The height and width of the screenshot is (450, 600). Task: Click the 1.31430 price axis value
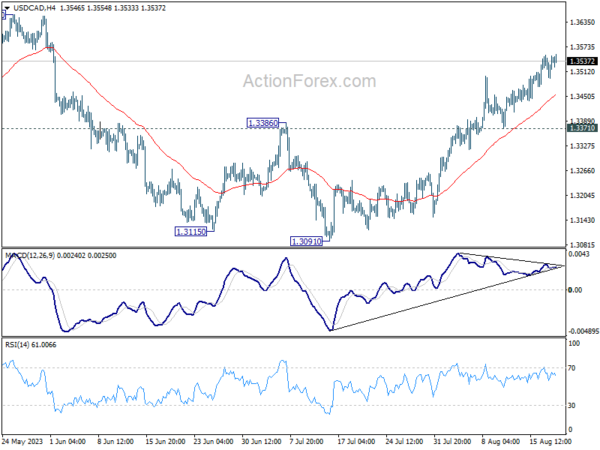click(582, 220)
